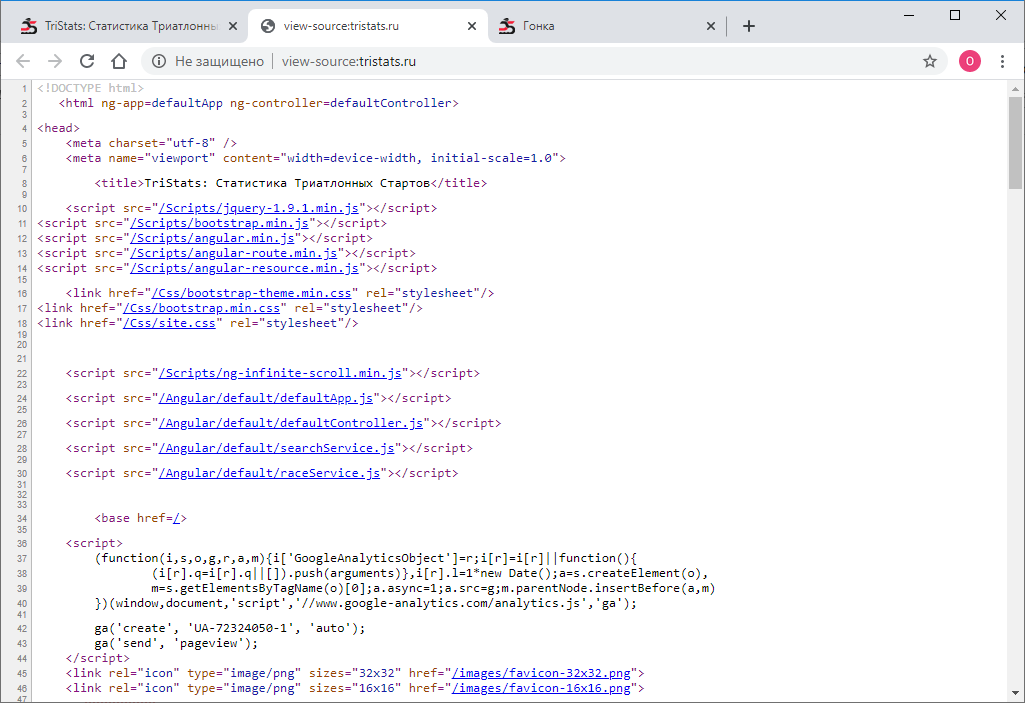Viewport: 1025px width, 703px height.
Task: Follow the angular-route.min.js link
Action: [x=233, y=253]
